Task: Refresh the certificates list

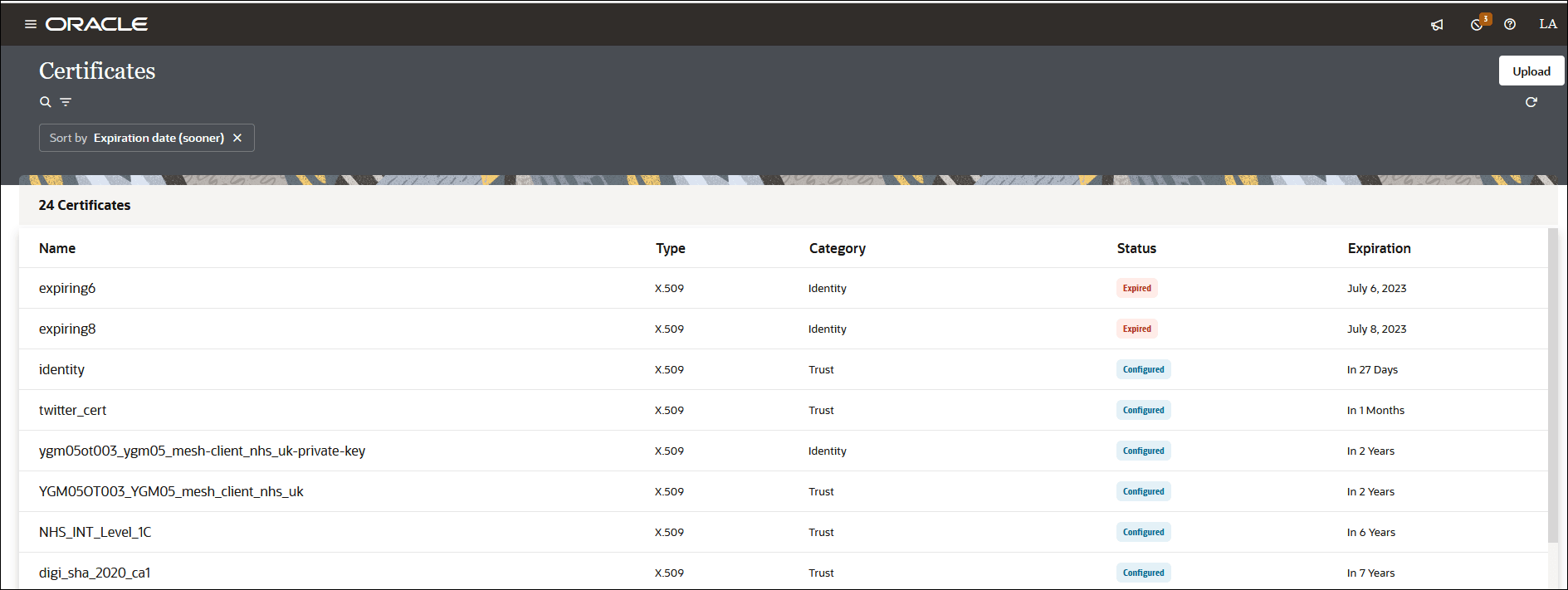Action: coord(1531,102)
